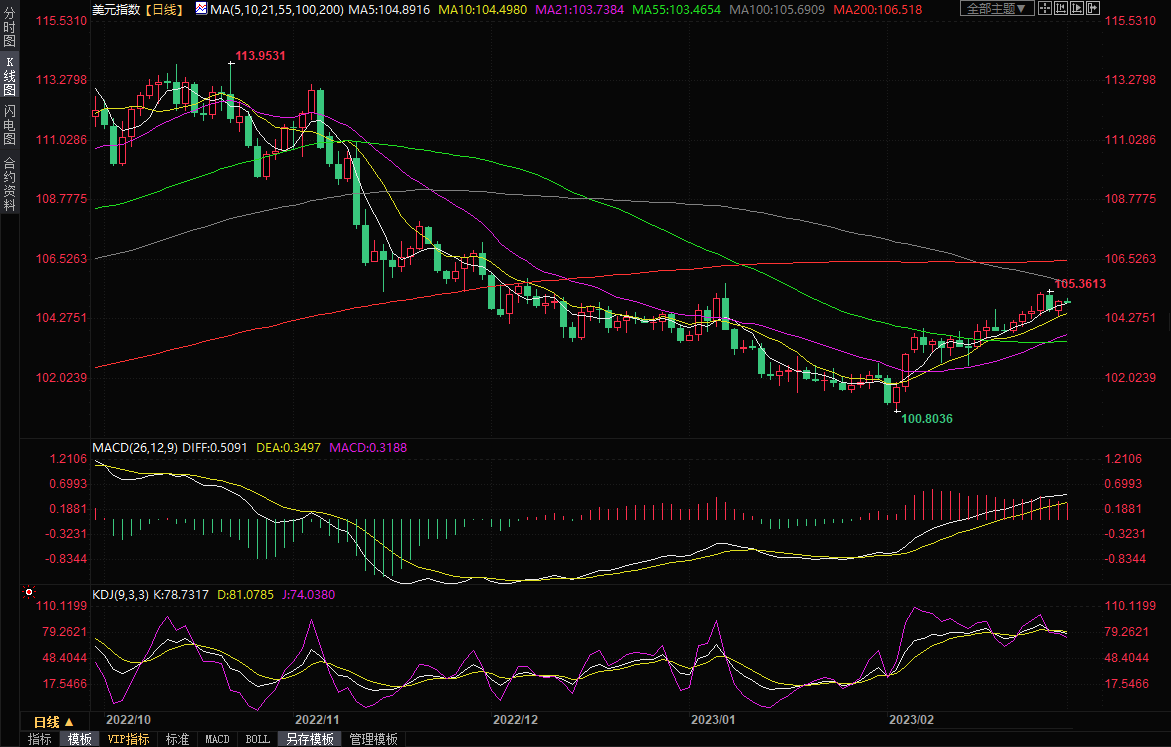This screenshot has height=747, width=1171.
Task: Switch to the VIP指标 bottom tab
Action: click(129, 739)
